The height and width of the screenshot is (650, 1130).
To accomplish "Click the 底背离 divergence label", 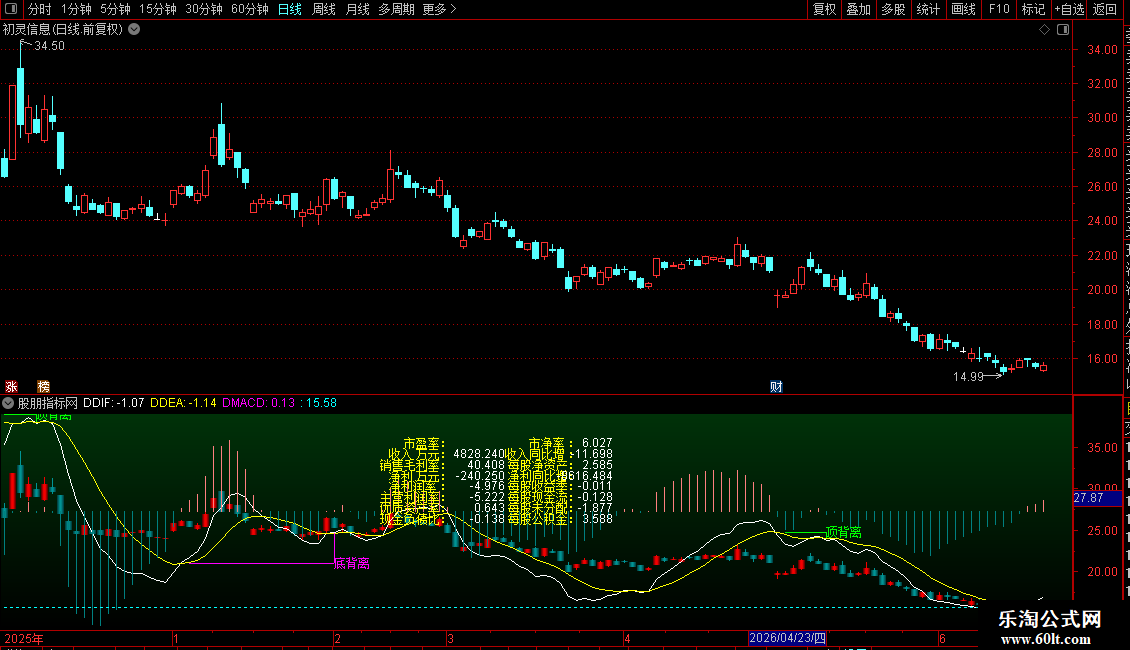I will click(352, 564).
